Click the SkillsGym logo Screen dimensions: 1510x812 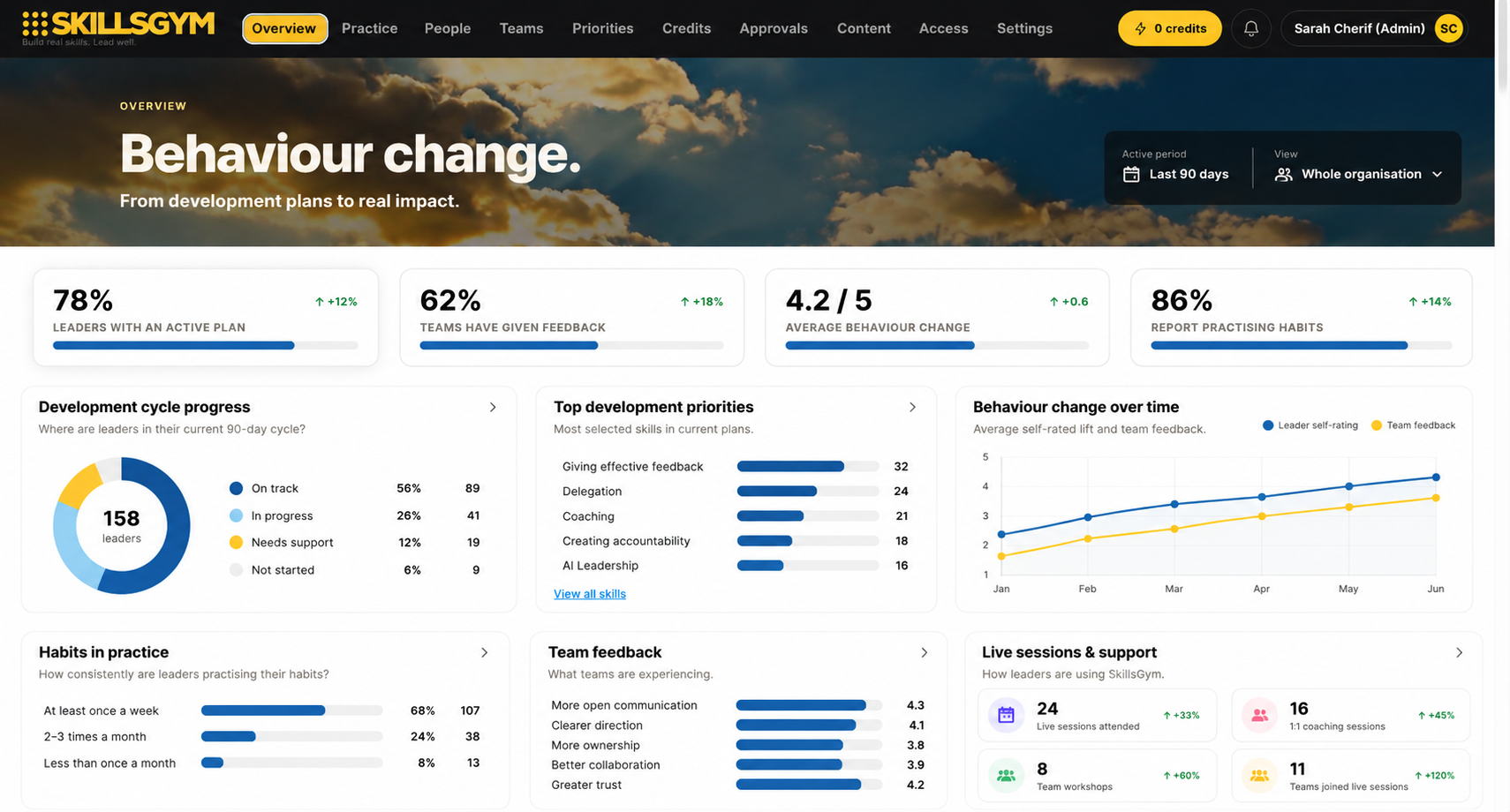[x=118, y=27]
